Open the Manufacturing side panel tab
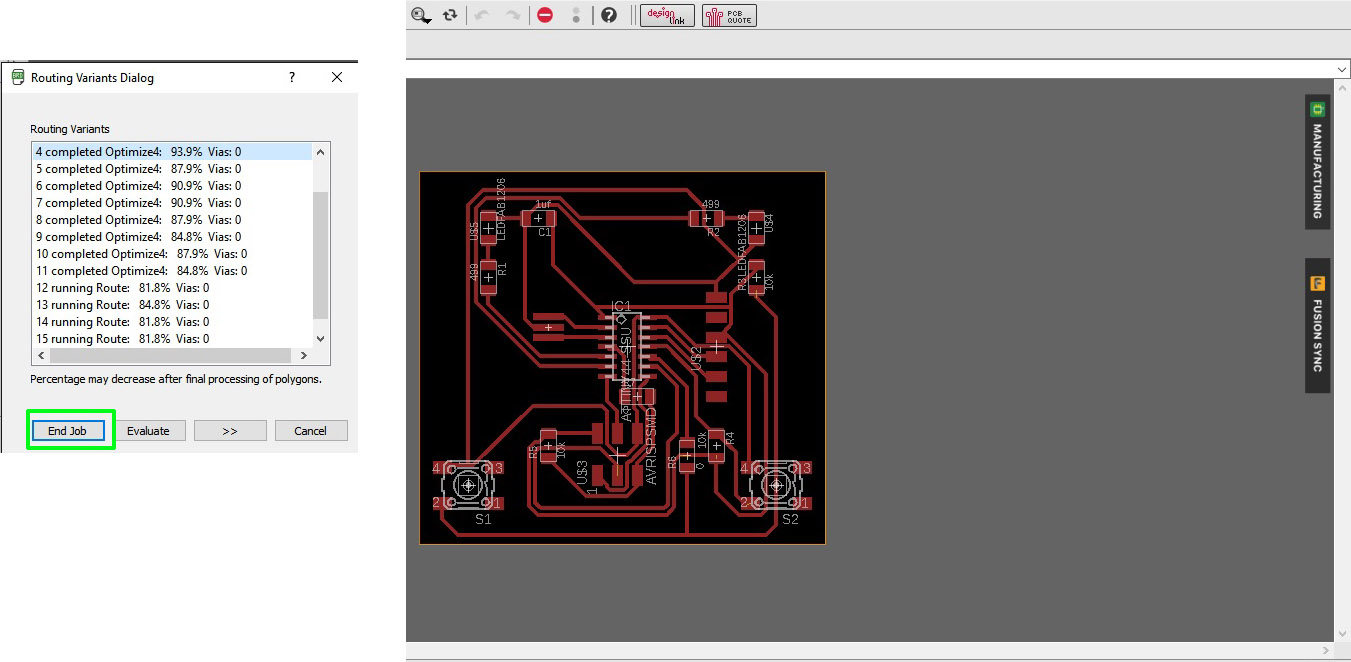This screenshot has height=662, width=1351. 1317,163
